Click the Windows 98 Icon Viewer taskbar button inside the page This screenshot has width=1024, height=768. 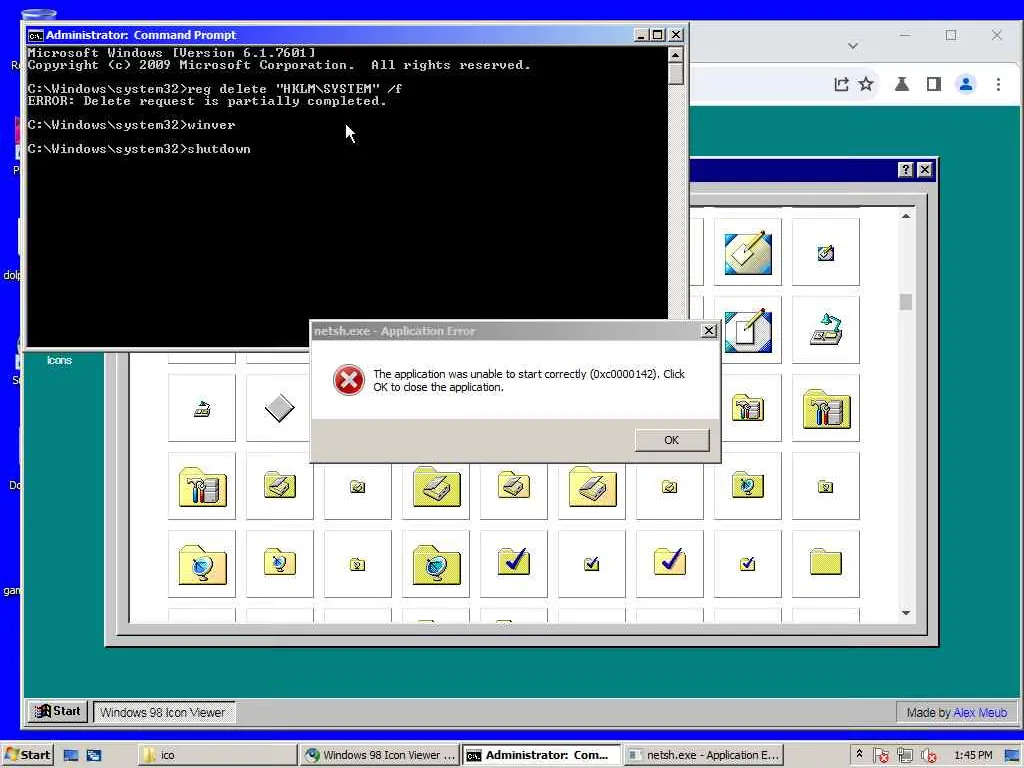click(163, 712)
